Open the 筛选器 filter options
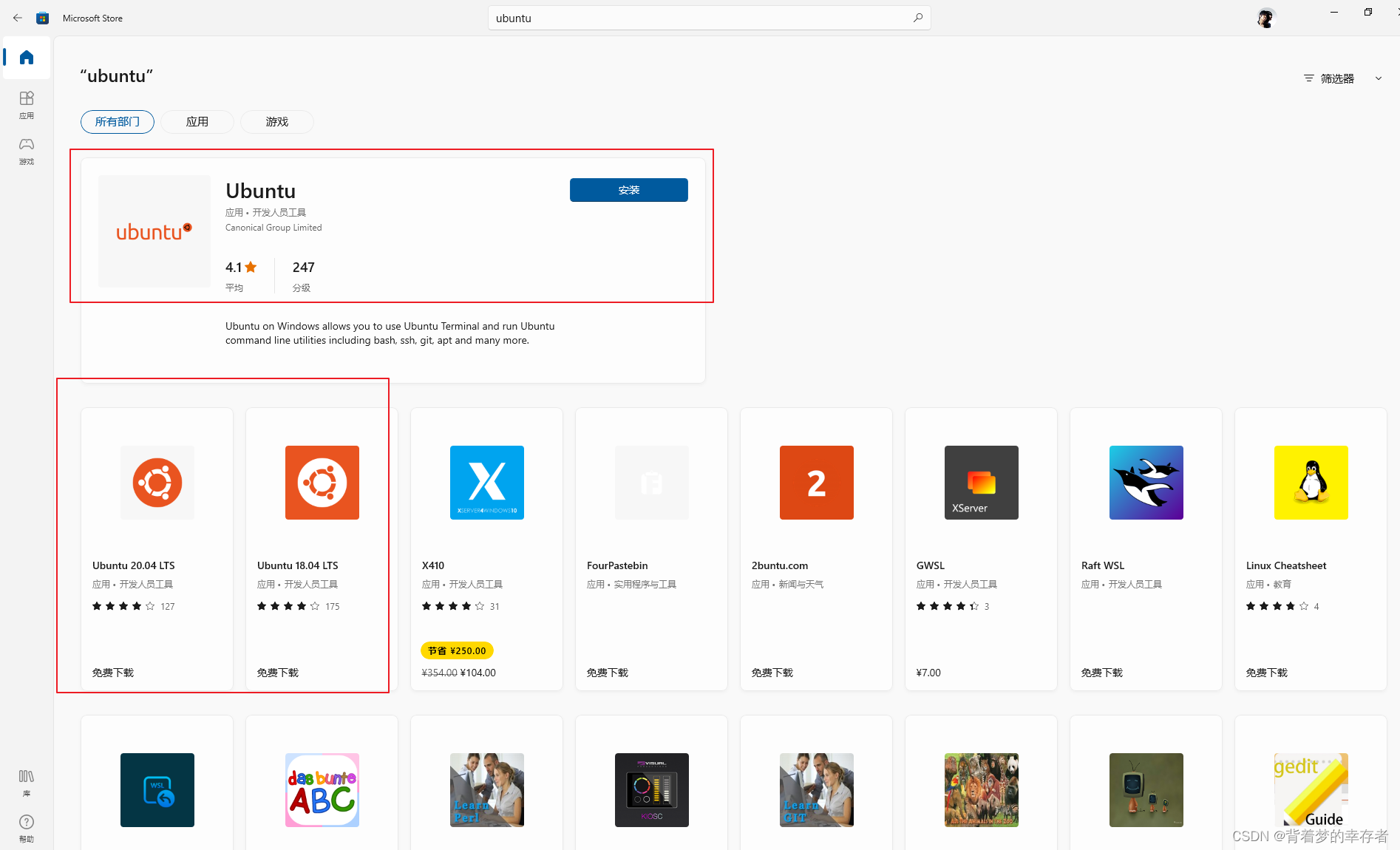Viewport: 1400px width, 850px height. (x=1329, y=78)
